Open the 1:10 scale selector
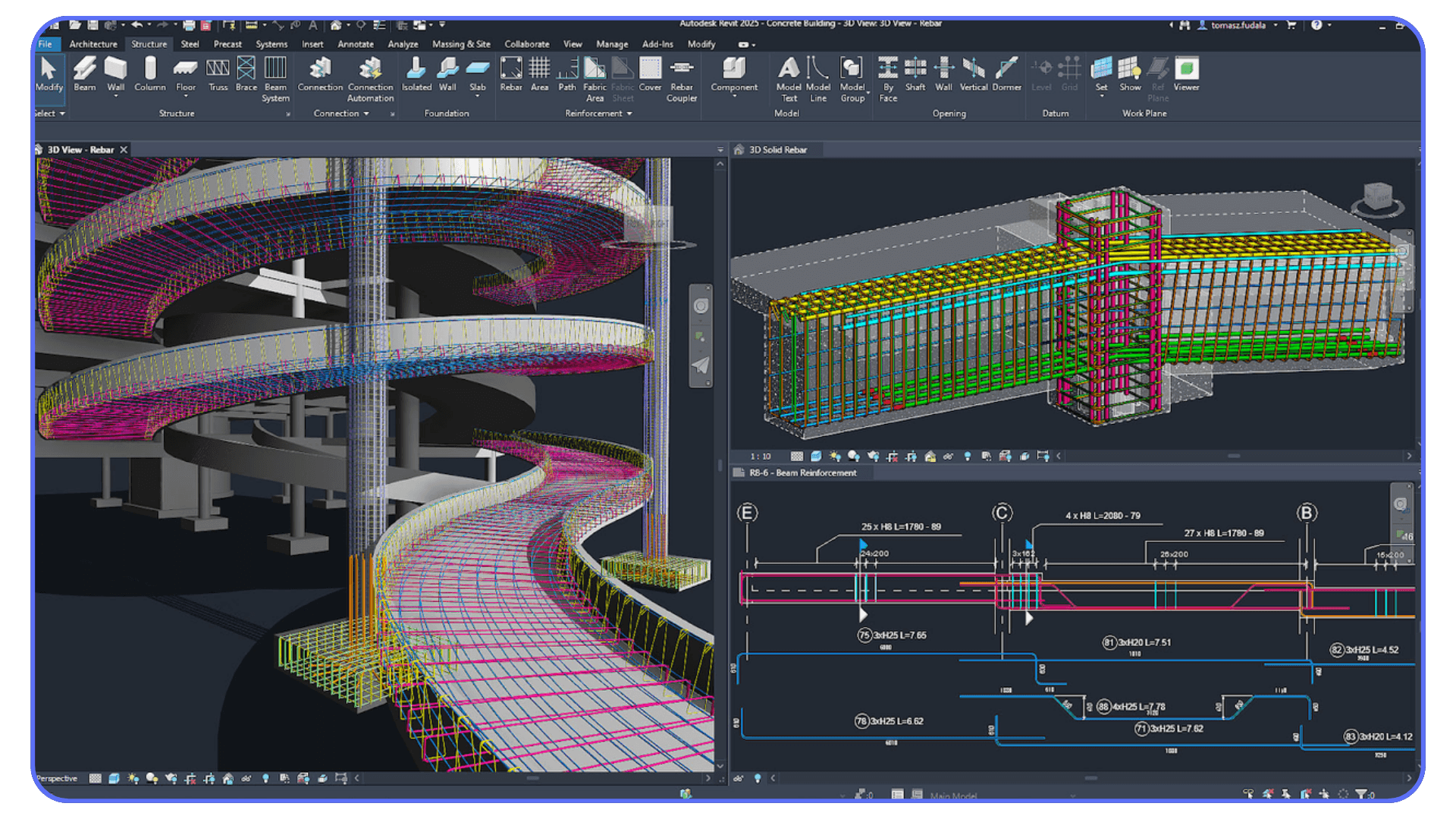 [x=761, y=456]
